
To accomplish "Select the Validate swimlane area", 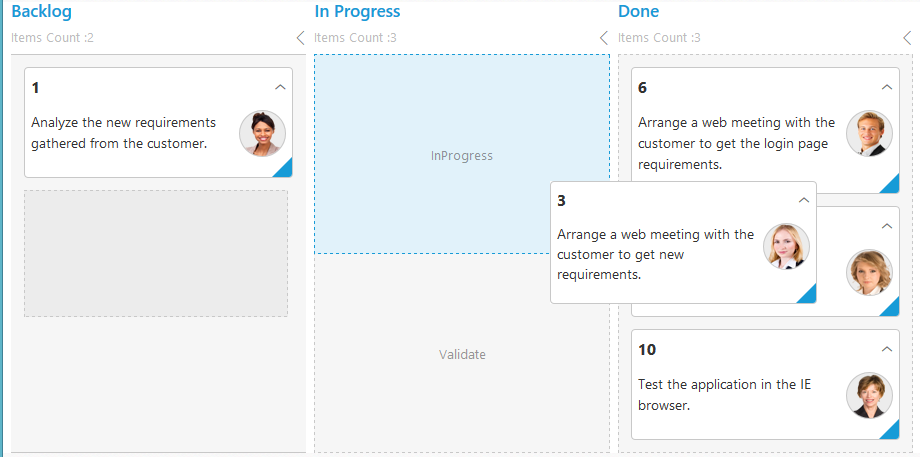I will (462, 355).
